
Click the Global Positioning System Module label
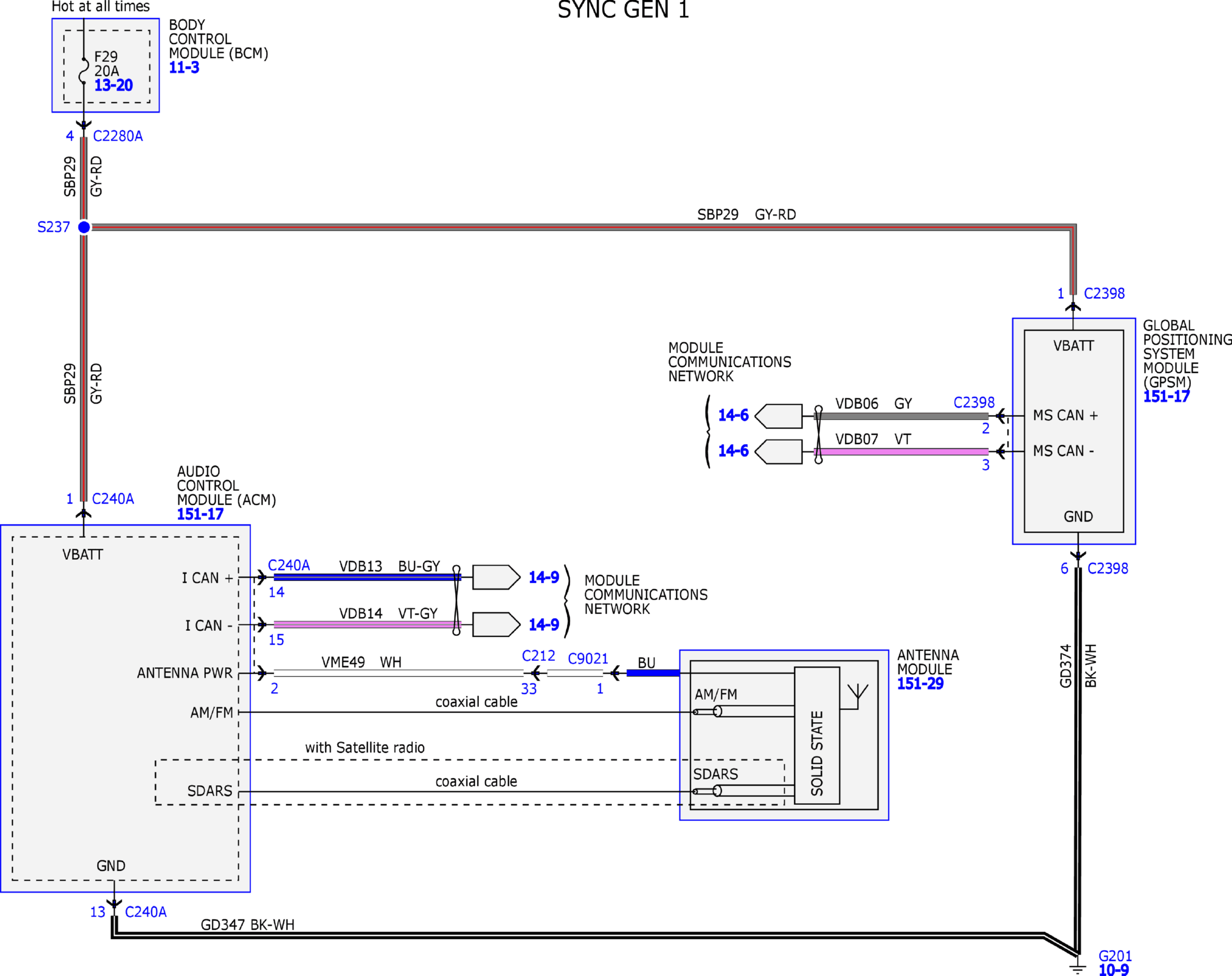tap(1187, 353)
